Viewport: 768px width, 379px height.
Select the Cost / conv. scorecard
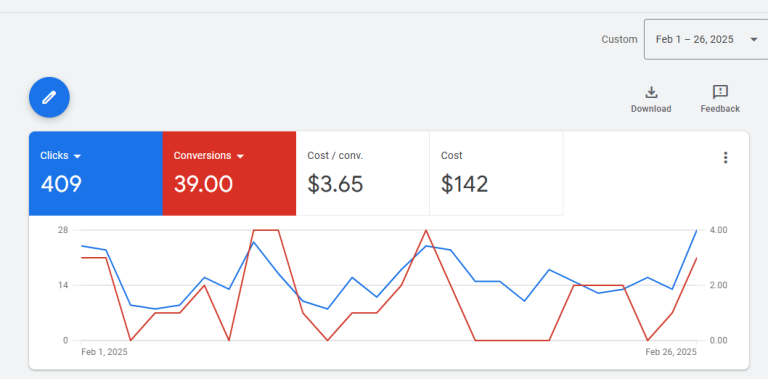(x=363, y=173)
